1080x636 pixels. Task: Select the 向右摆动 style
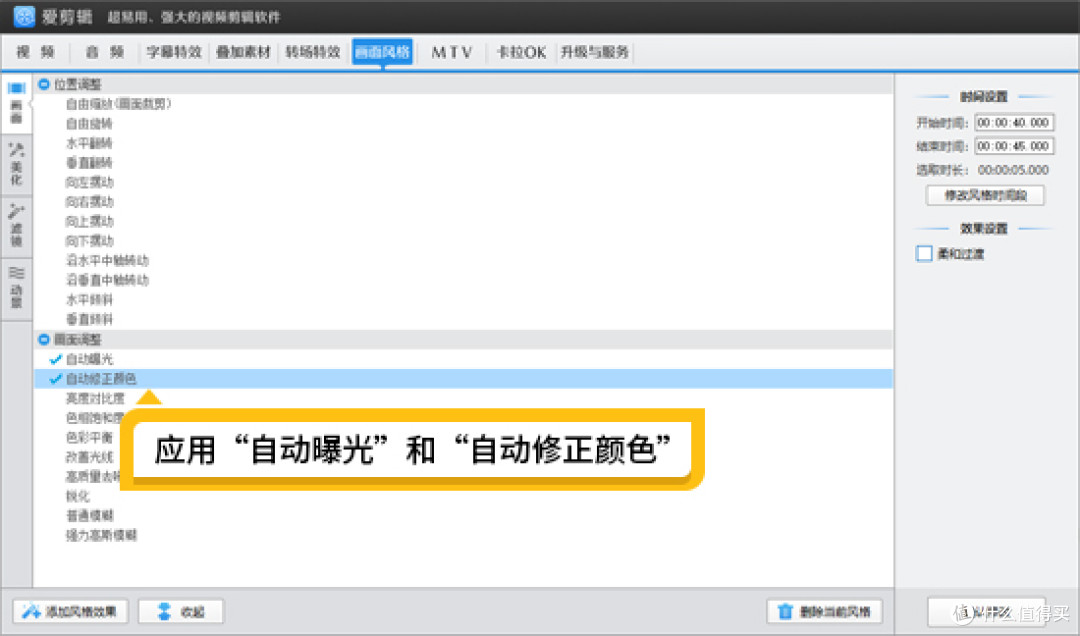90,202
